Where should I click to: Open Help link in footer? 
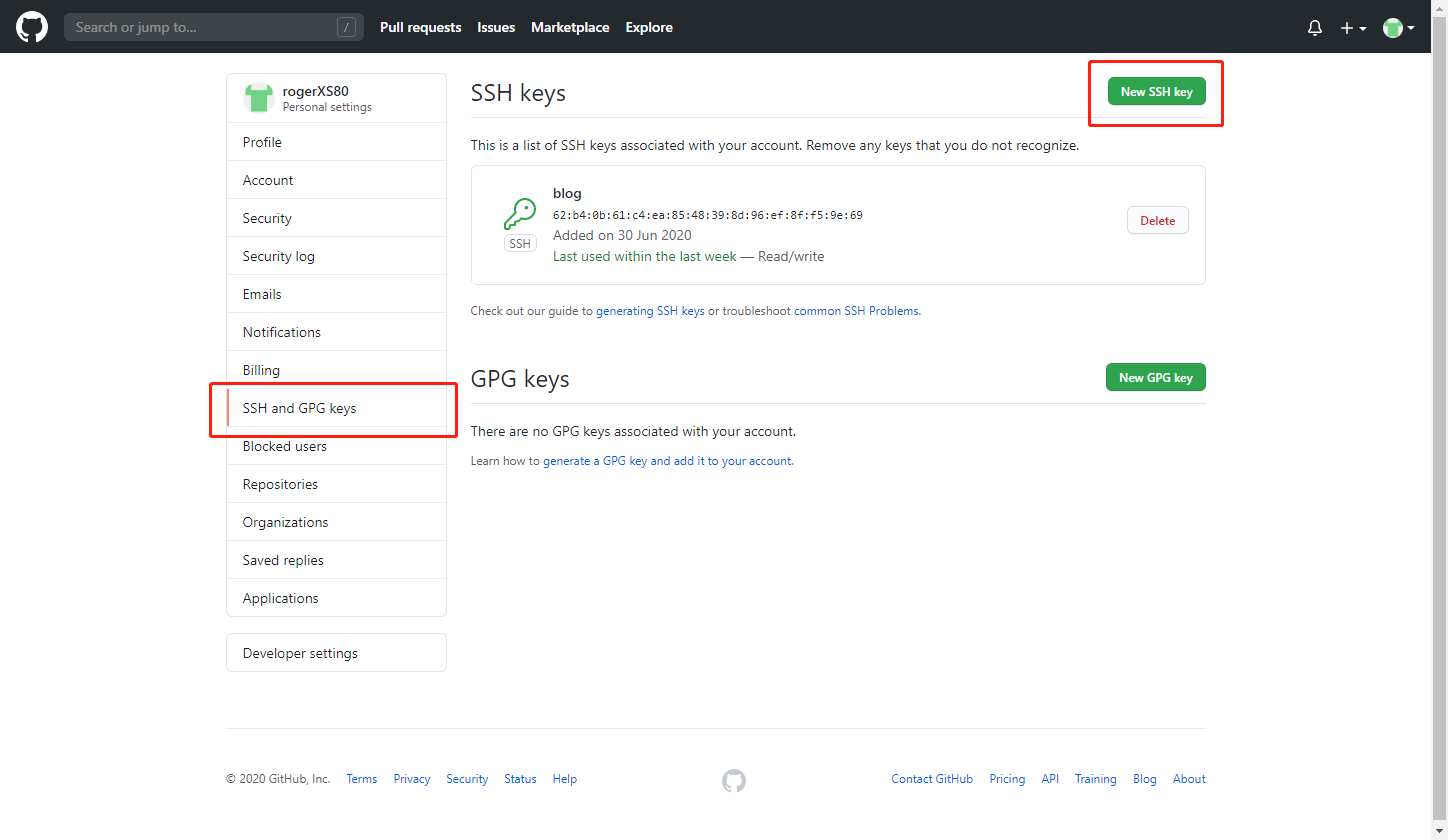[565, 779]
